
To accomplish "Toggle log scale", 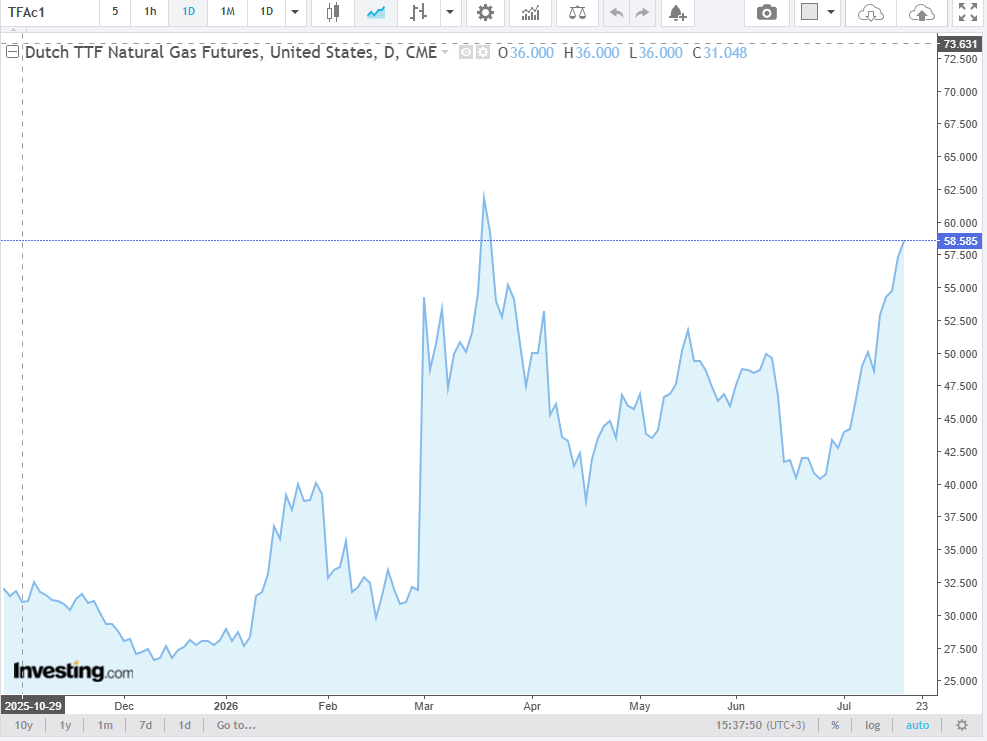I will [872, 725].
